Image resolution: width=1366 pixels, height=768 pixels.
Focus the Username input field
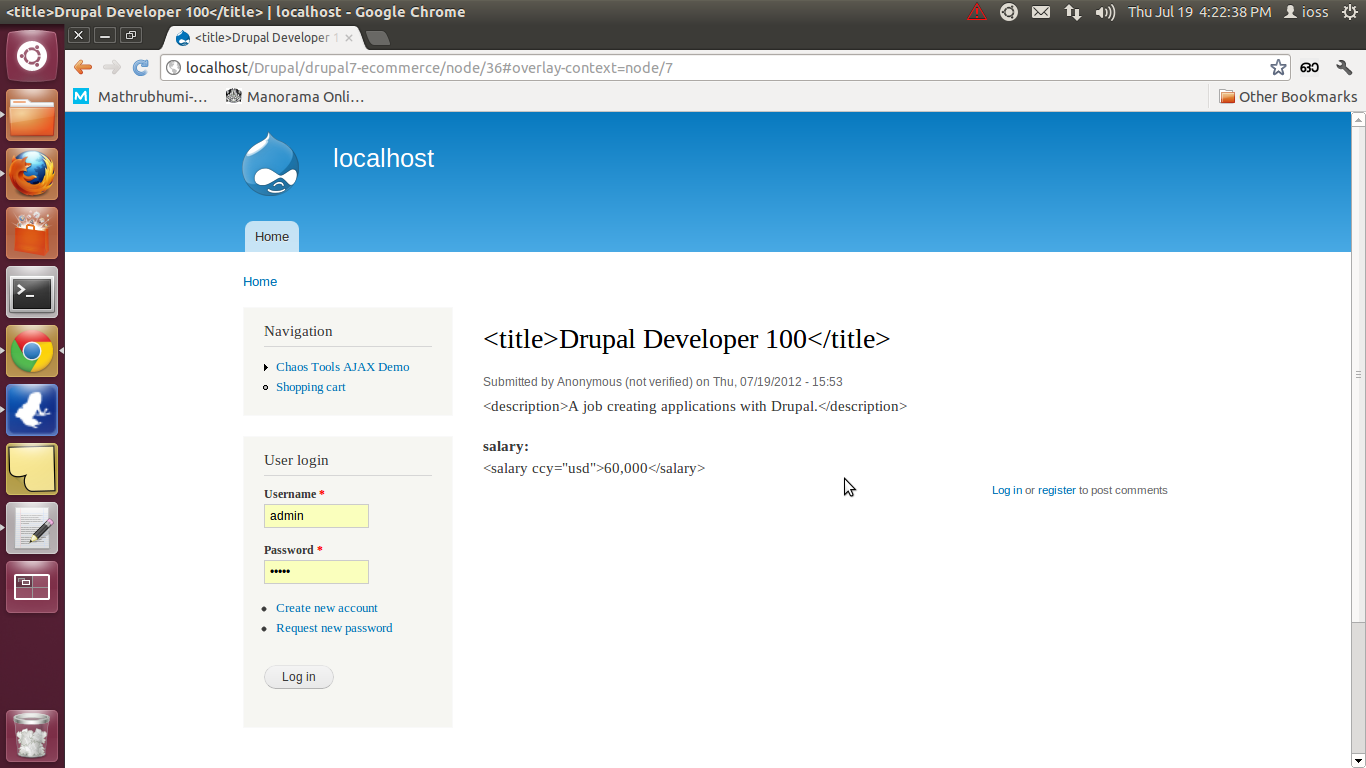click(316, 516)
